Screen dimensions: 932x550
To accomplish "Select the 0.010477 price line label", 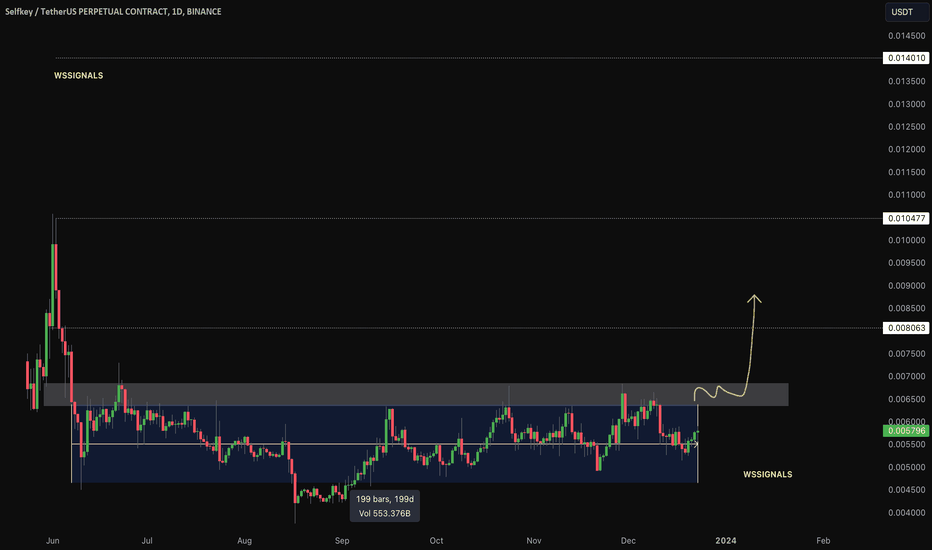I will tap(906, 218).
